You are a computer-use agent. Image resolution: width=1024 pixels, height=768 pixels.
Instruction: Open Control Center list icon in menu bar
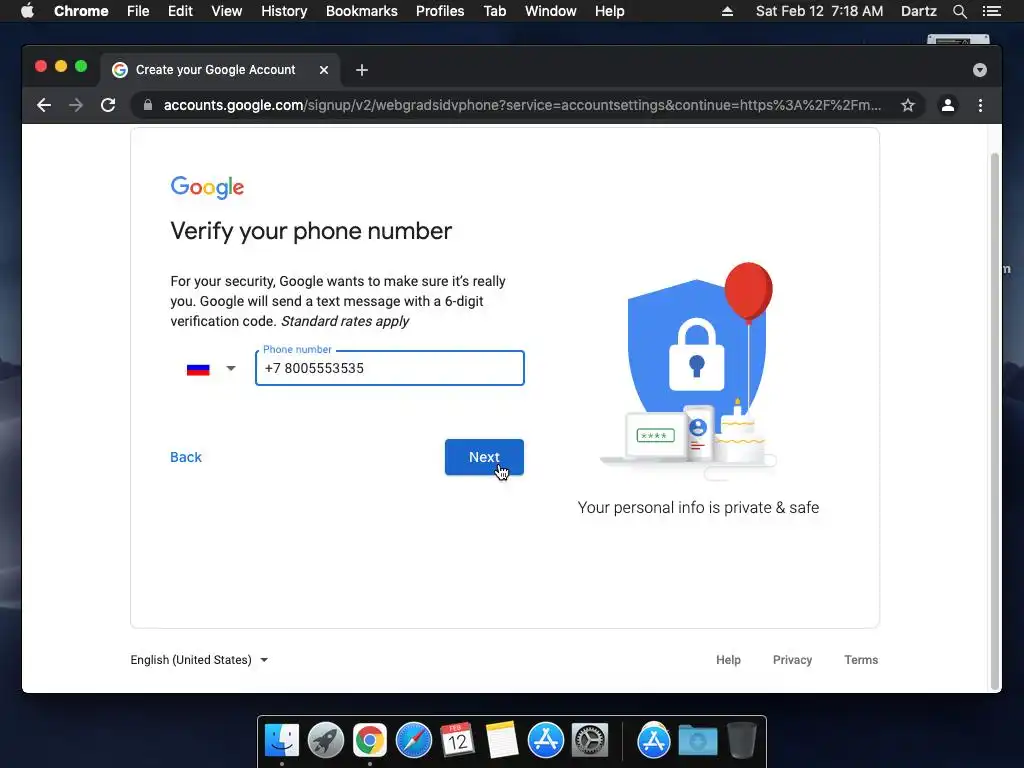[x=992, y=11]
